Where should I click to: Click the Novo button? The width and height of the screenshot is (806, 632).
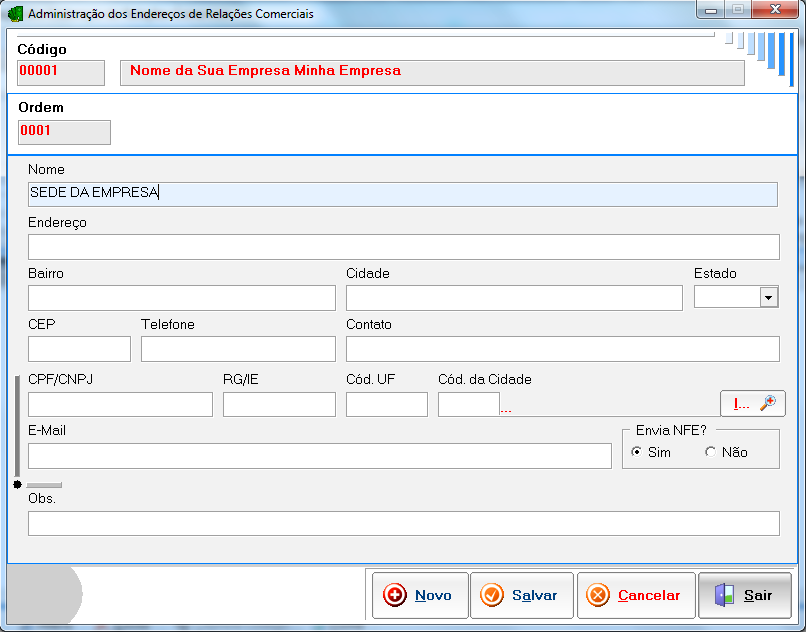tap(419, 595)
